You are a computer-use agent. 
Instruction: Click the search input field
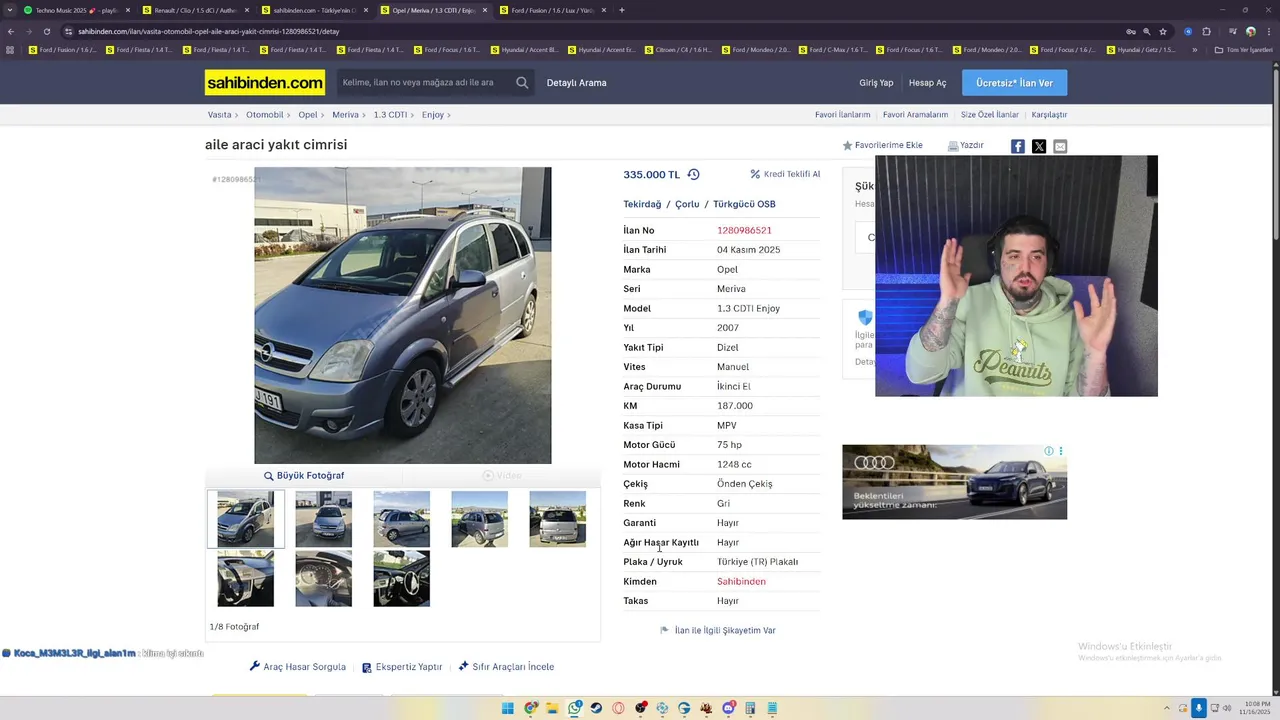click(423, 83)
